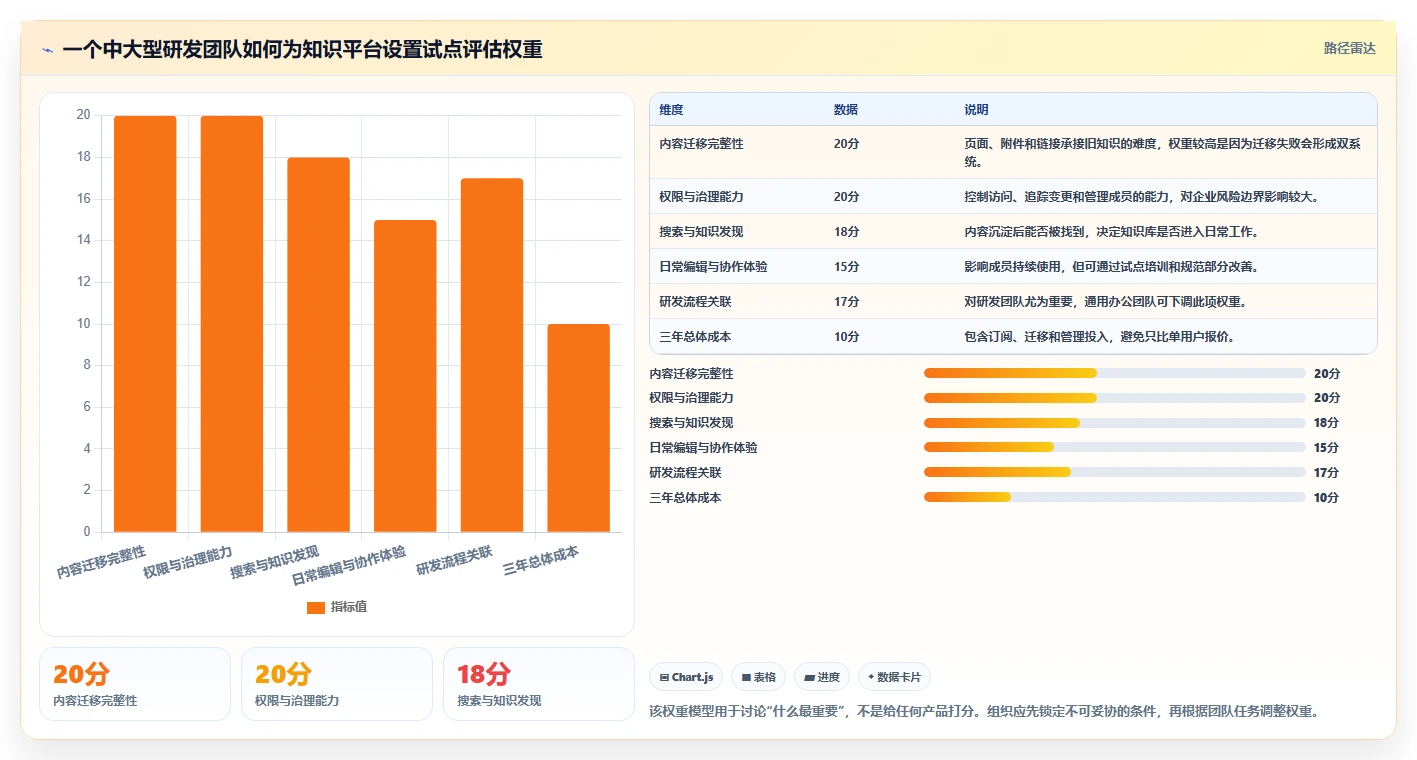1417x760 pixels.
Task: Click 内容迁移完整性 table row cell
Action: 702,144
